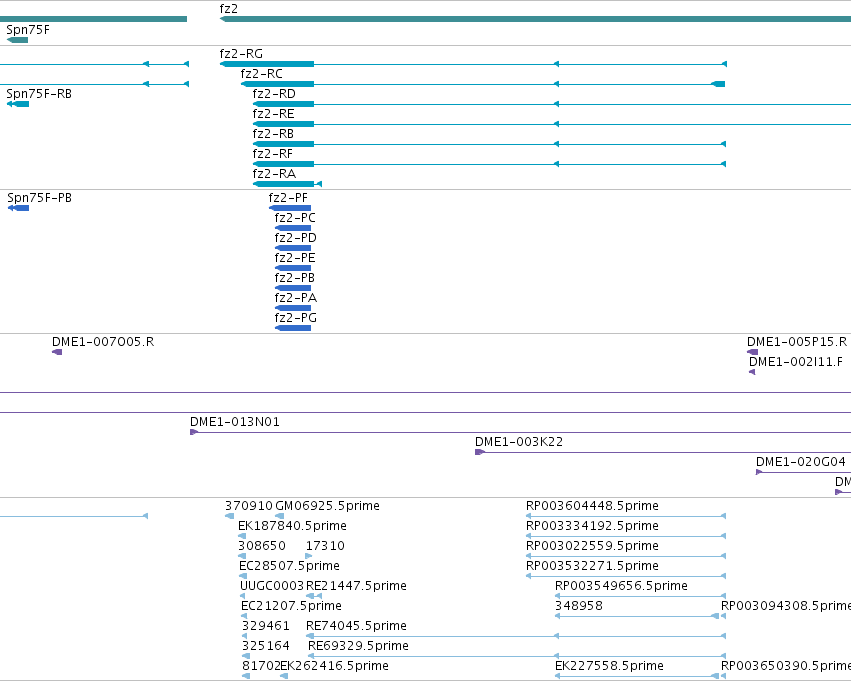The height and width of the screenshot is (681, 851).
Task: Click the Spn75F gene label
Action: 28,30
